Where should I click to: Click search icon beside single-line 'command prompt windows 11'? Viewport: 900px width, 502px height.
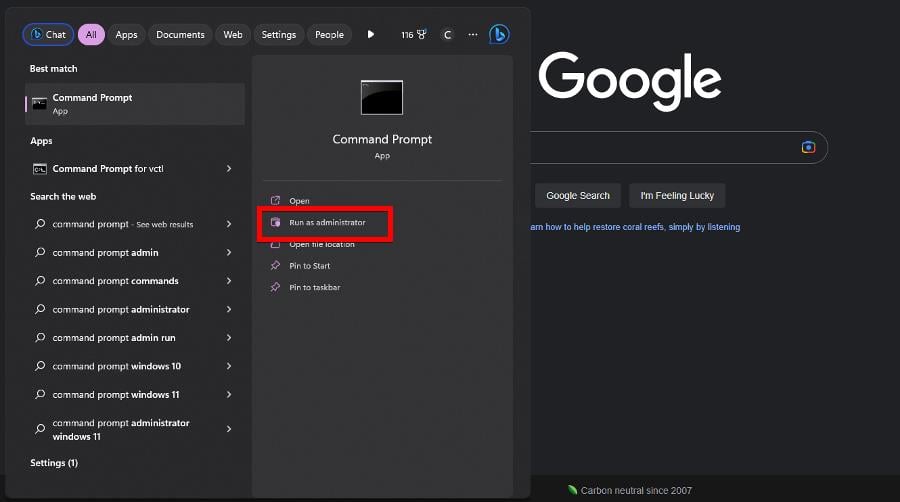coord(40,394)
